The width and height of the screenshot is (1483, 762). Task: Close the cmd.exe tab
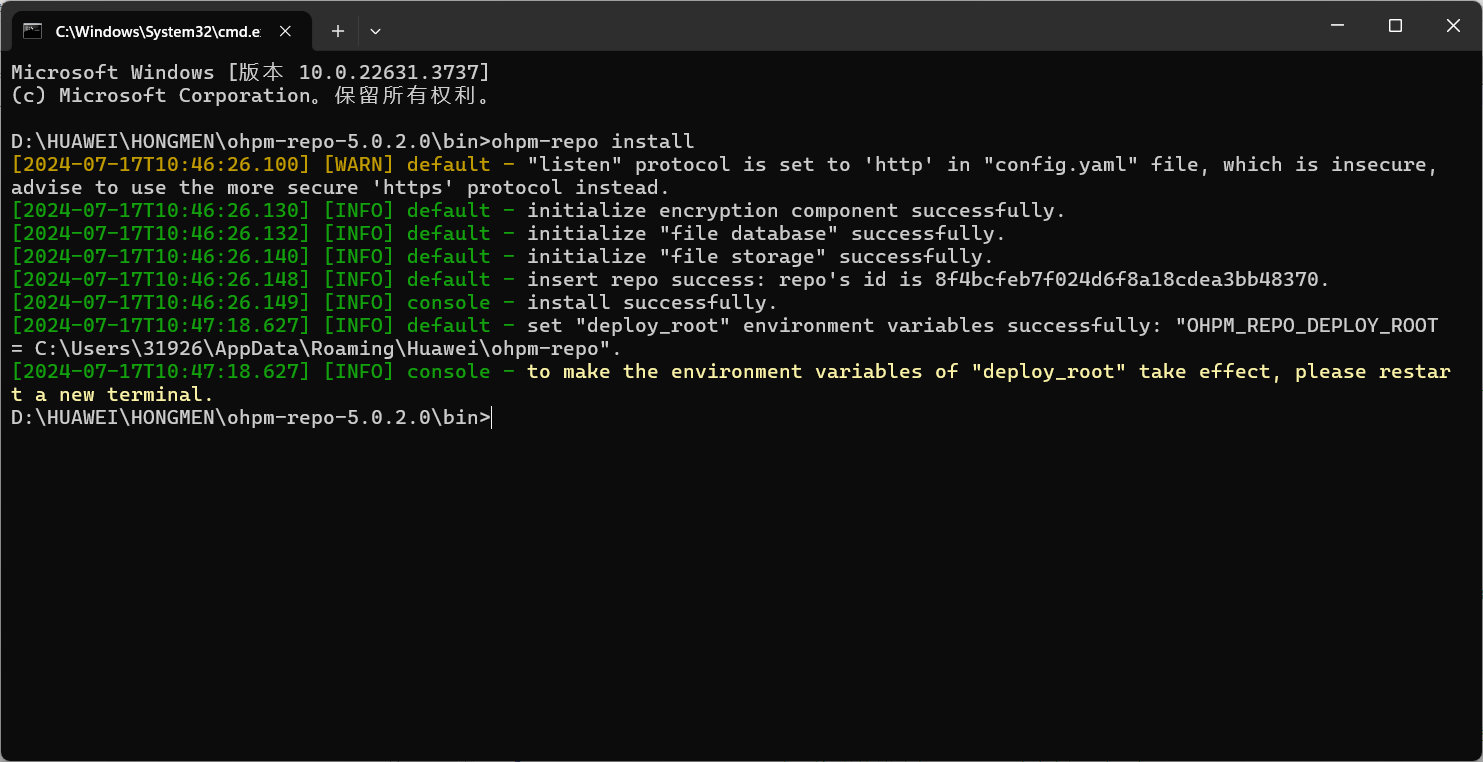pos(285,31)
